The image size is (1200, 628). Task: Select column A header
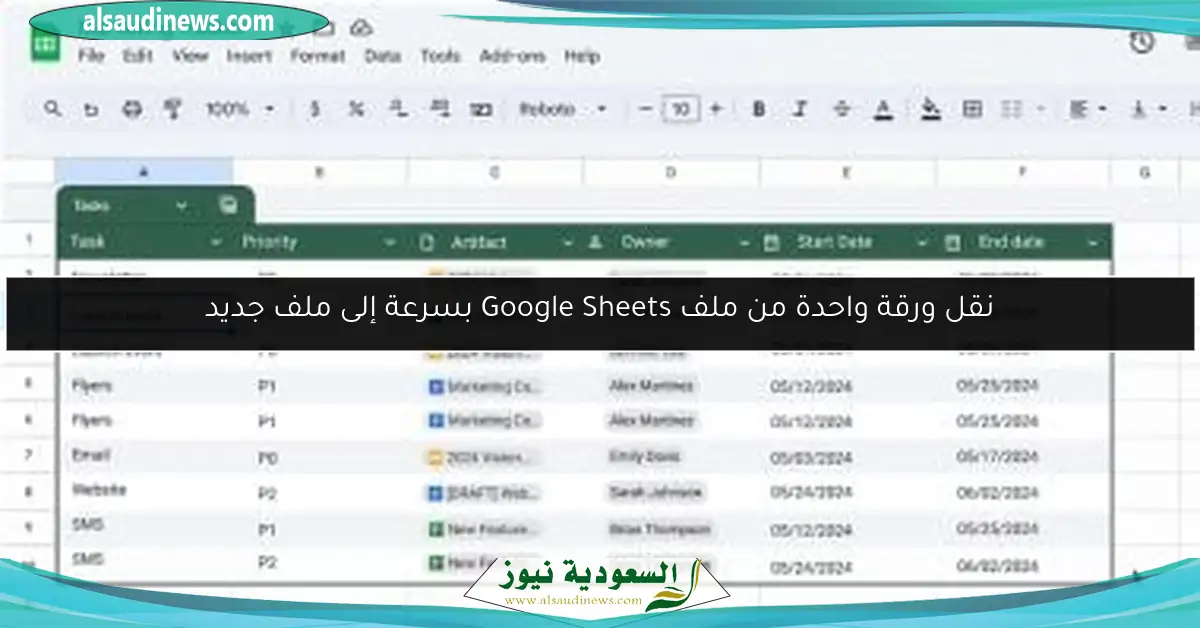pyautogui.click(x=144, y=172)
